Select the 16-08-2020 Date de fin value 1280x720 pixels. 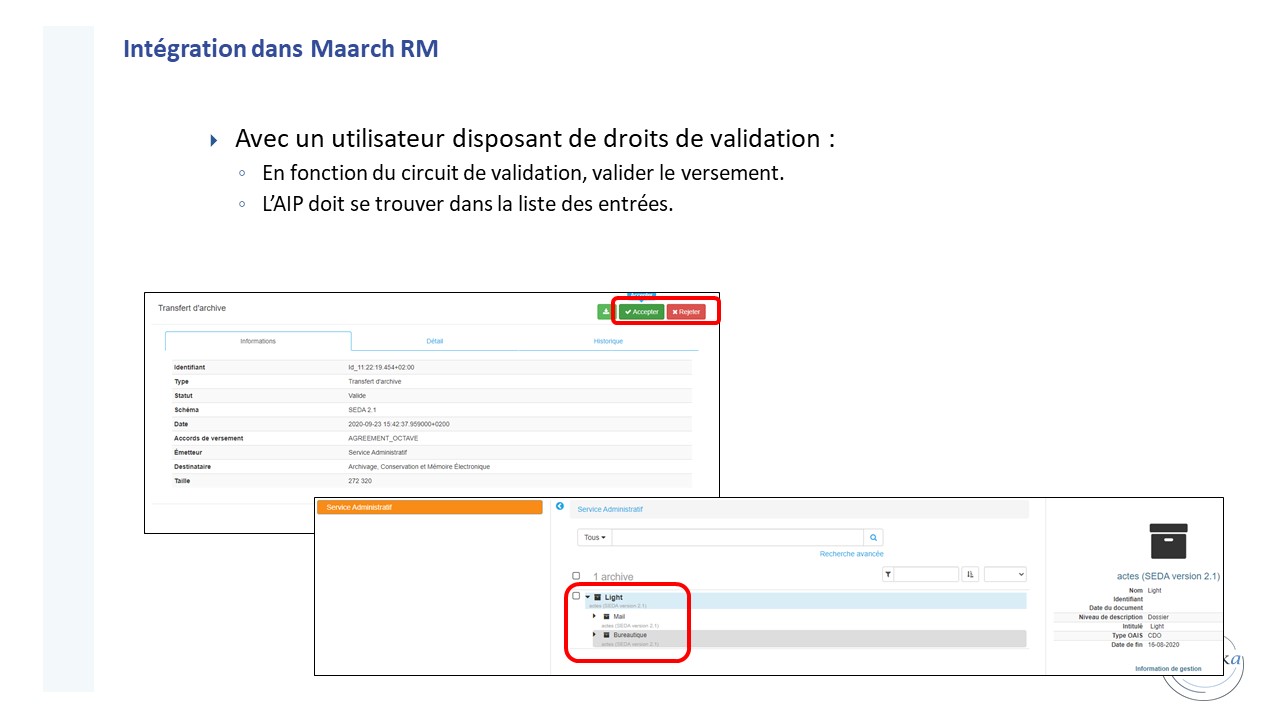coord(1163,645)
